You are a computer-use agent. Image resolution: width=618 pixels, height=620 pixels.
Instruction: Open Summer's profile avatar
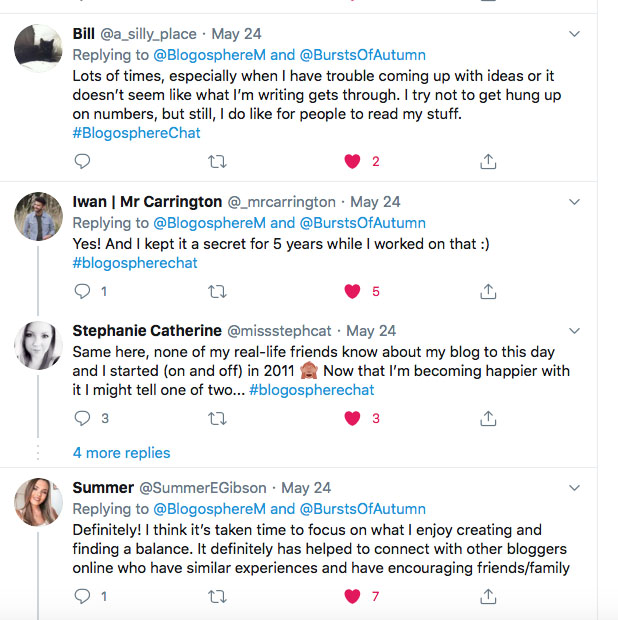coord(39,502)
